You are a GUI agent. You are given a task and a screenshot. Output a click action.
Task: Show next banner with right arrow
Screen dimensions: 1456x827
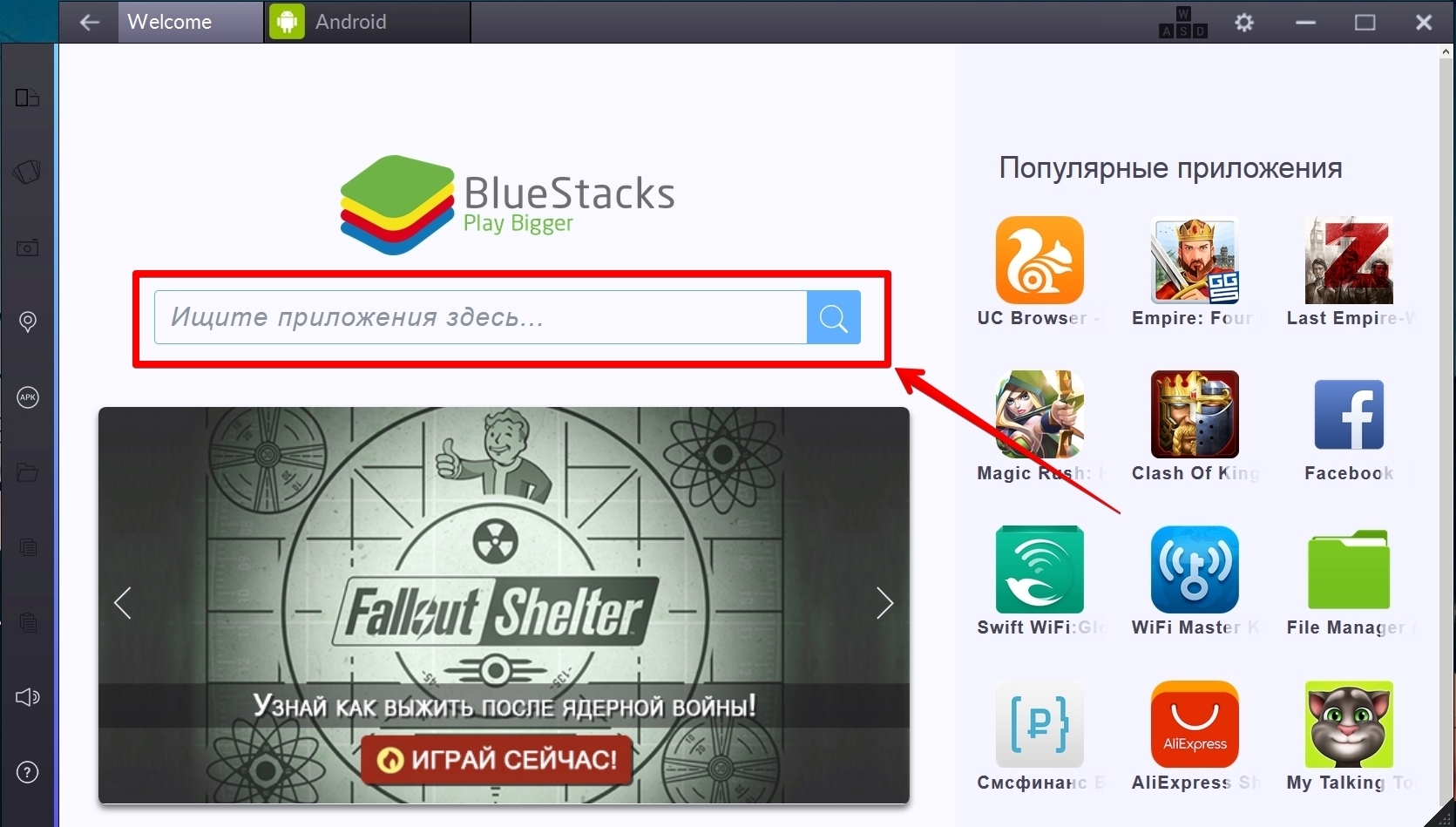coord(884,603)
